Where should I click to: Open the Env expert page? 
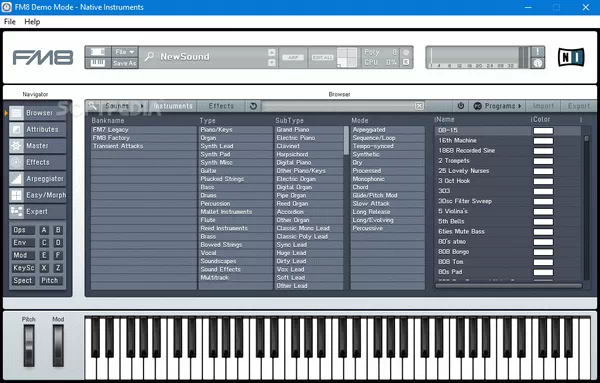pos(23,243)
